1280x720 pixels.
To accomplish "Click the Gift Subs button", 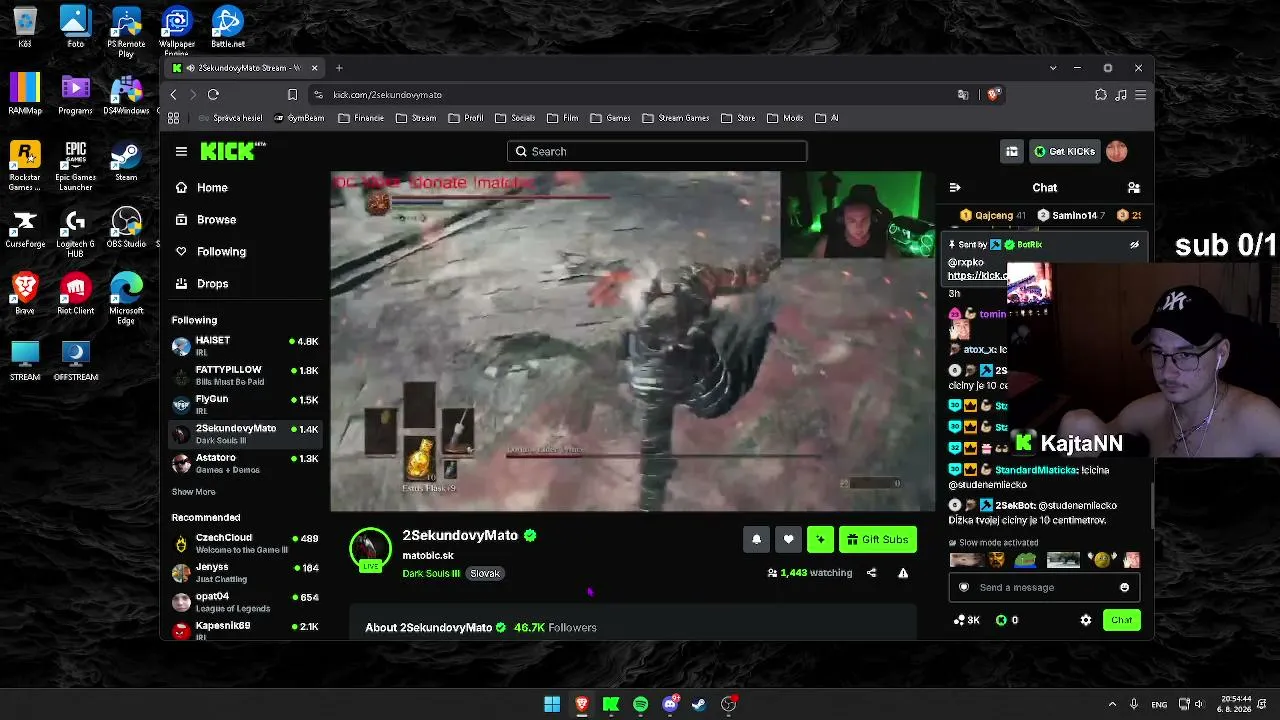I will pyautogui.click(x=878, y=539).
